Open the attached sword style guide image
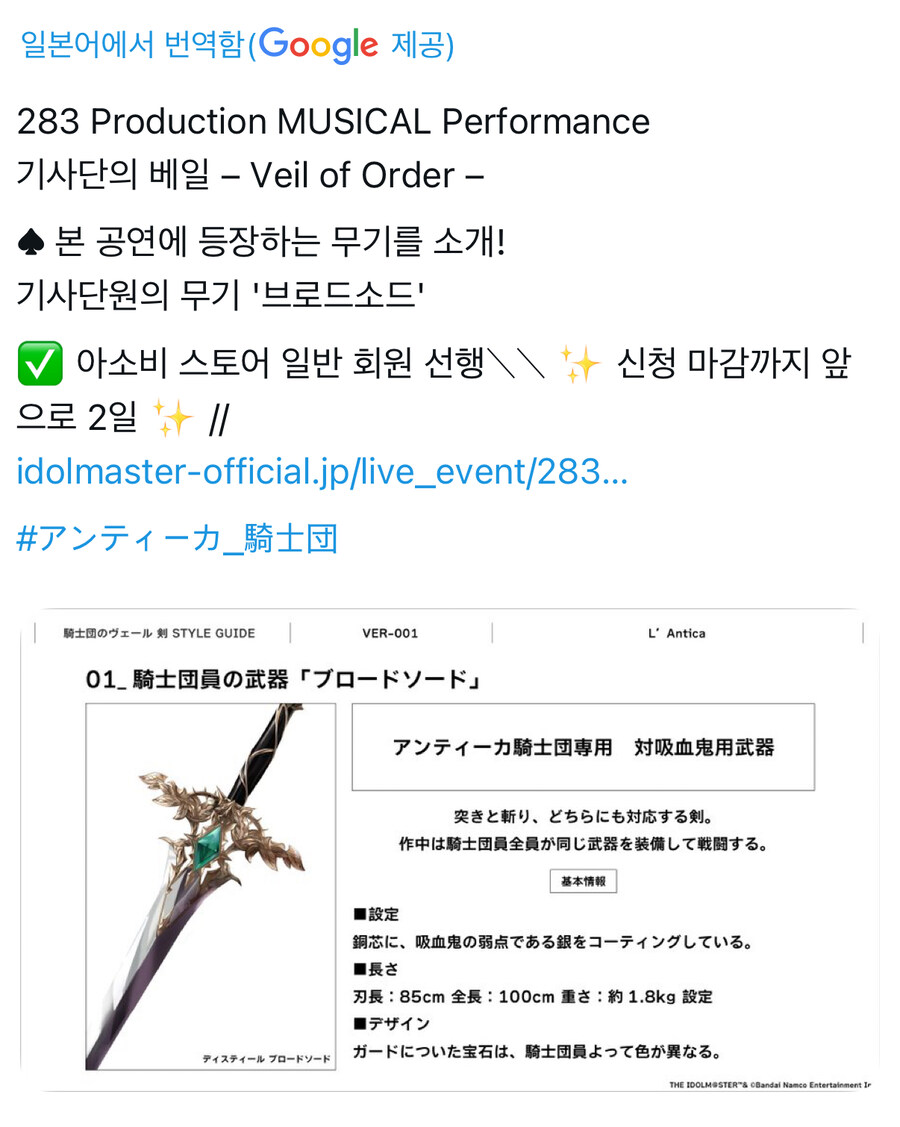 (450, 850)
